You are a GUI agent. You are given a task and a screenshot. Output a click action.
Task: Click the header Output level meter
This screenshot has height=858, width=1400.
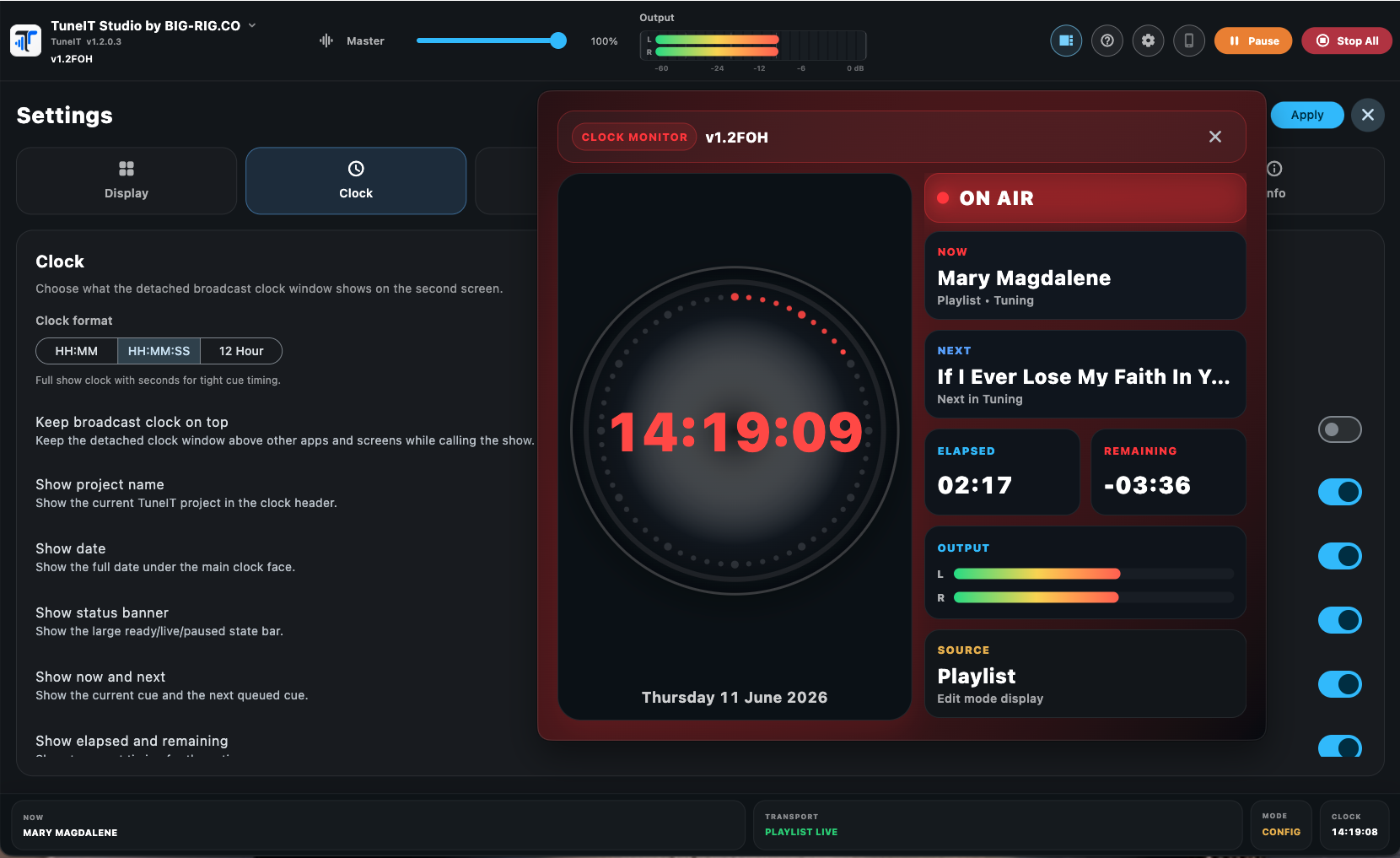(753, 46)
